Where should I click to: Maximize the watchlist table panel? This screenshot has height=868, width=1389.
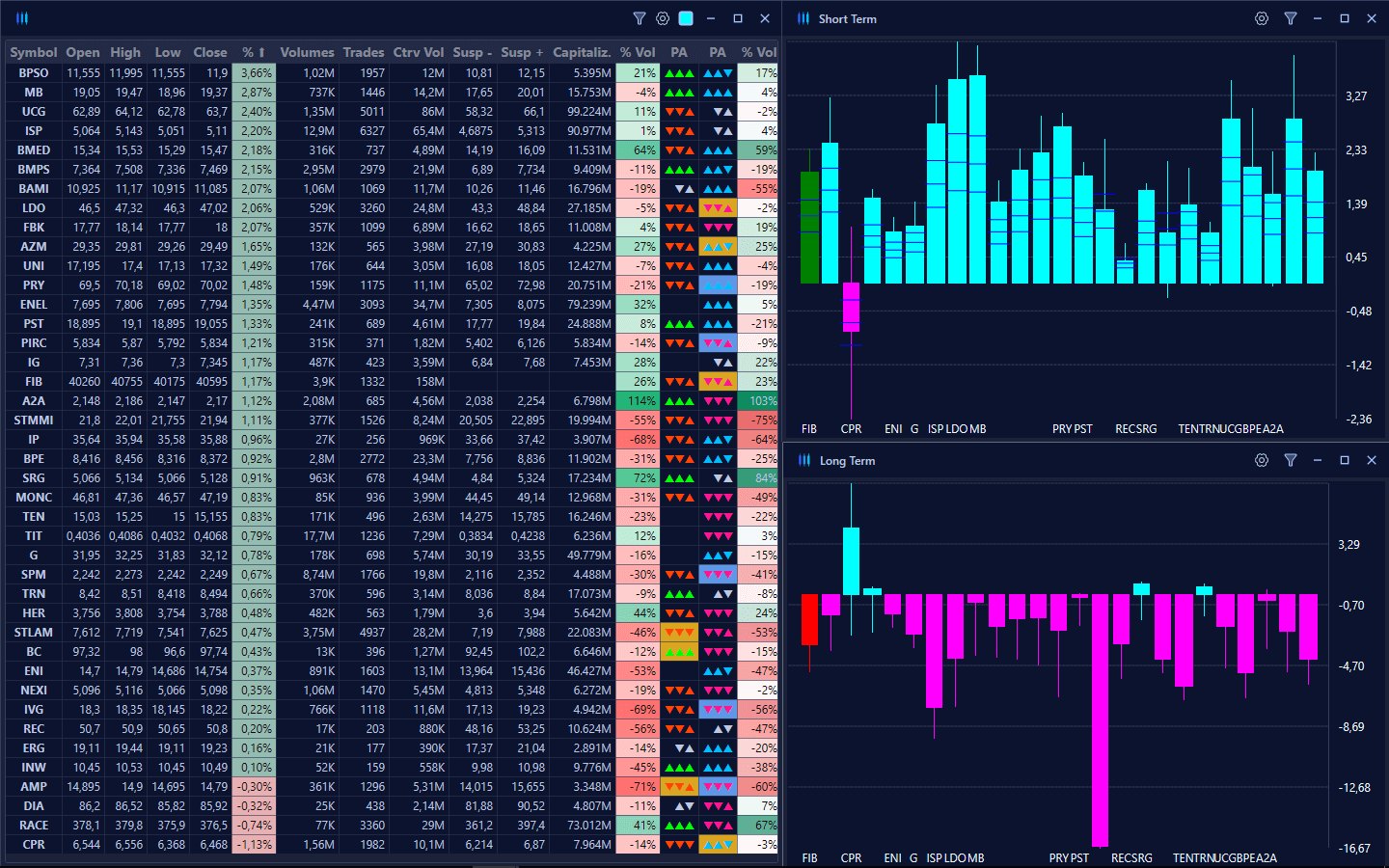click(738, 18)
